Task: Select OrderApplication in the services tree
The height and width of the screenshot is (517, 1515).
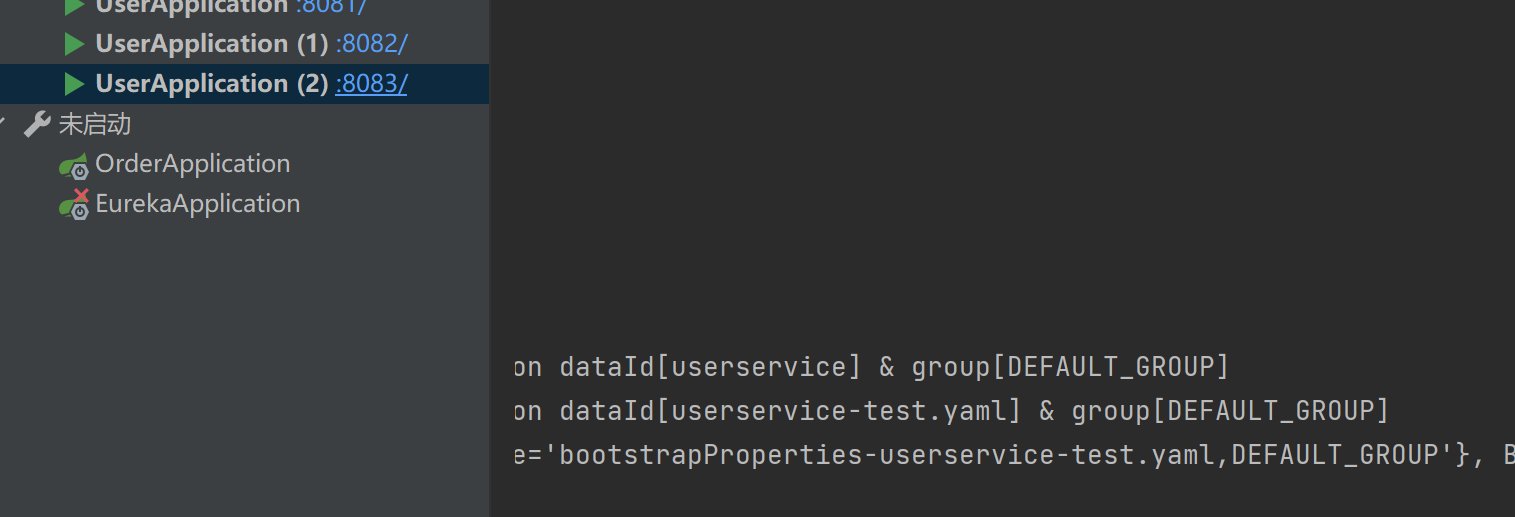Action: [192, 164]
